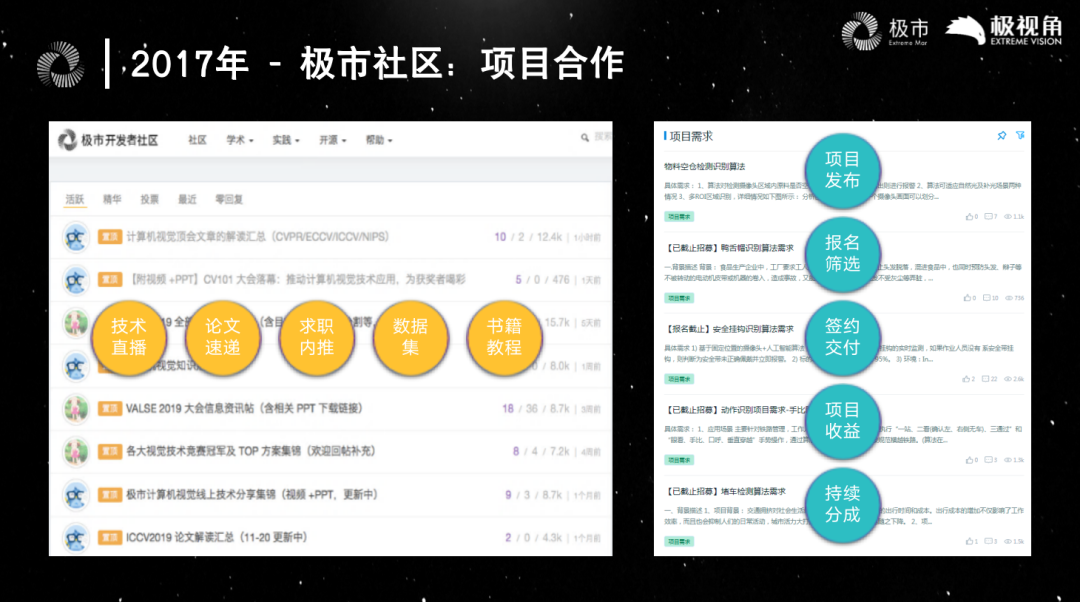
Task: Click the swirl logo left of slide title
Action: pyautogui.click(x=61, y=65)
